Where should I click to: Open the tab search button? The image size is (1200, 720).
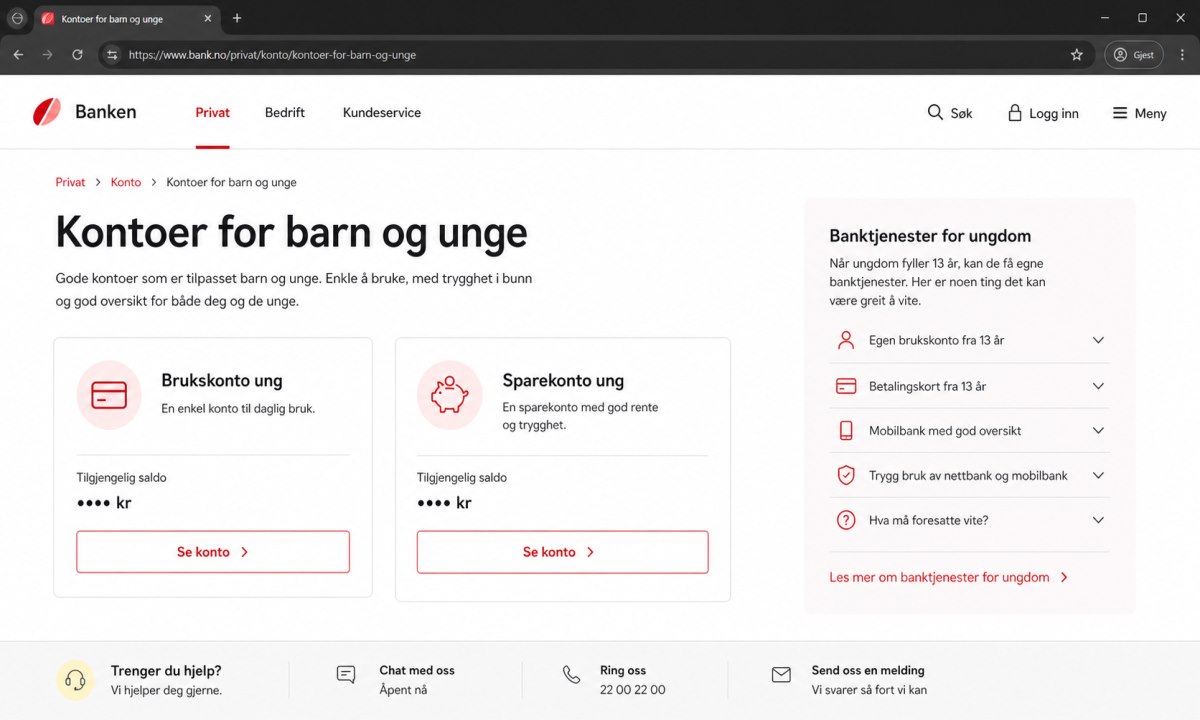(17, 18)
